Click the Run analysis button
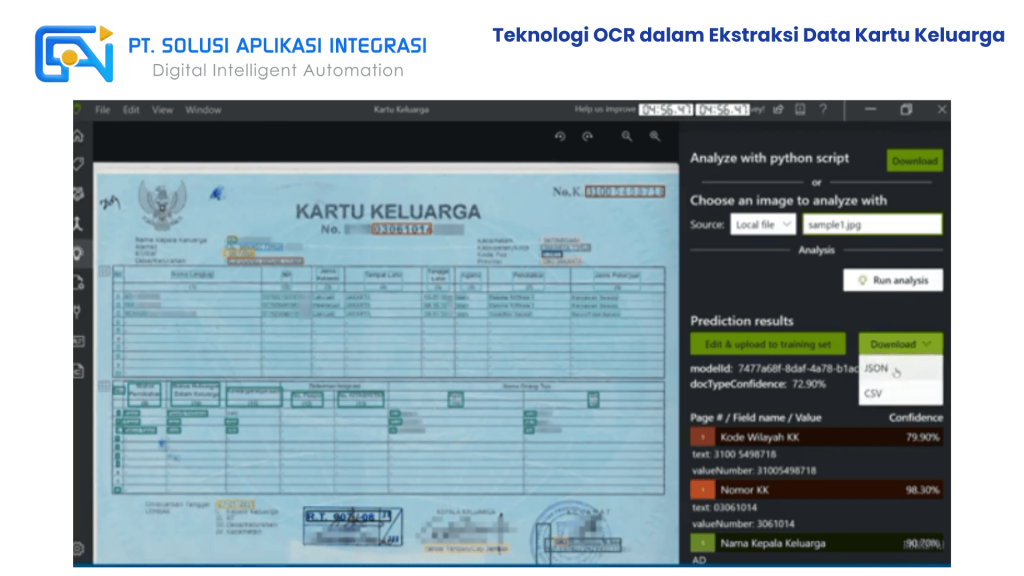 (893, 281)
